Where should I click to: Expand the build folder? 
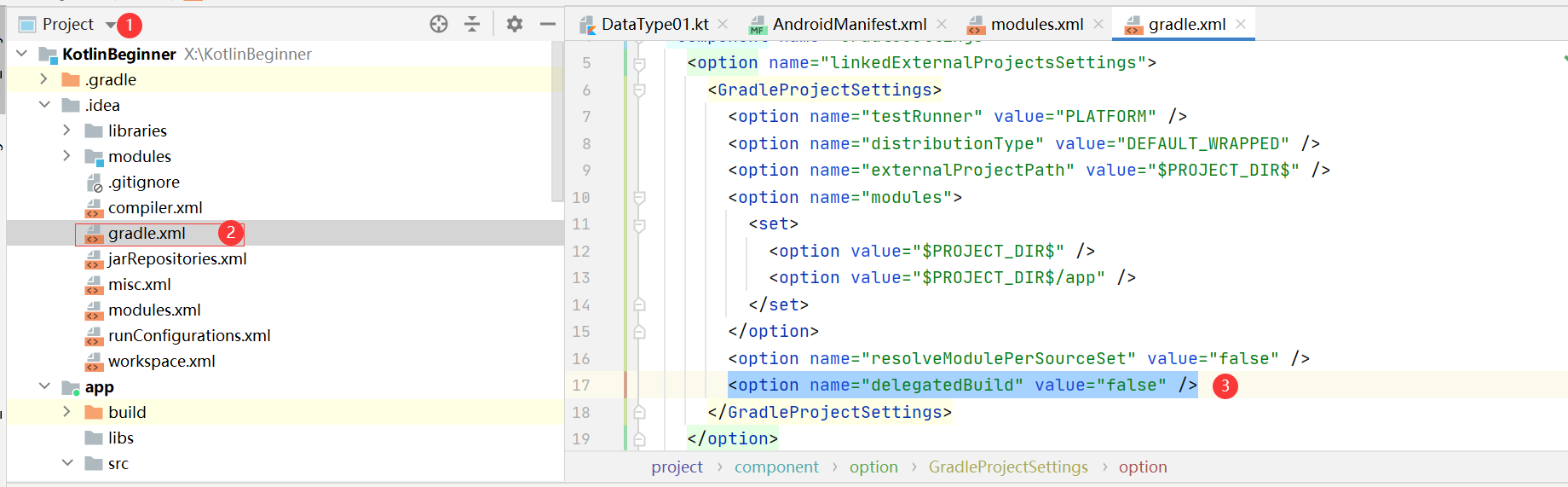coord(67,412)
